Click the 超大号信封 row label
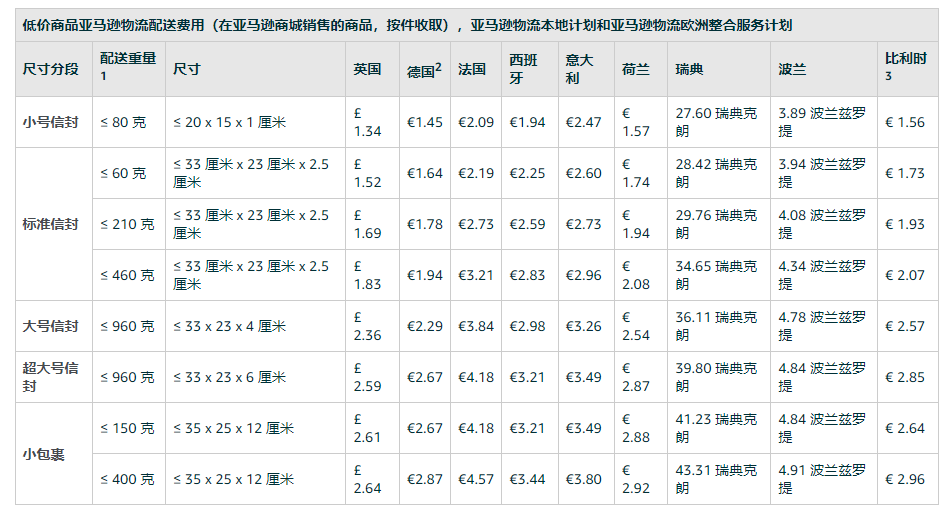Screen dimensions: 949x509 pos(50,376)
